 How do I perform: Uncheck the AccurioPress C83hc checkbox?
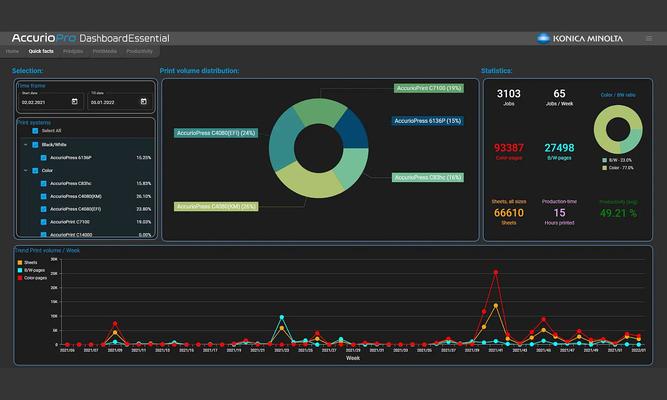[x=43, y=183]
